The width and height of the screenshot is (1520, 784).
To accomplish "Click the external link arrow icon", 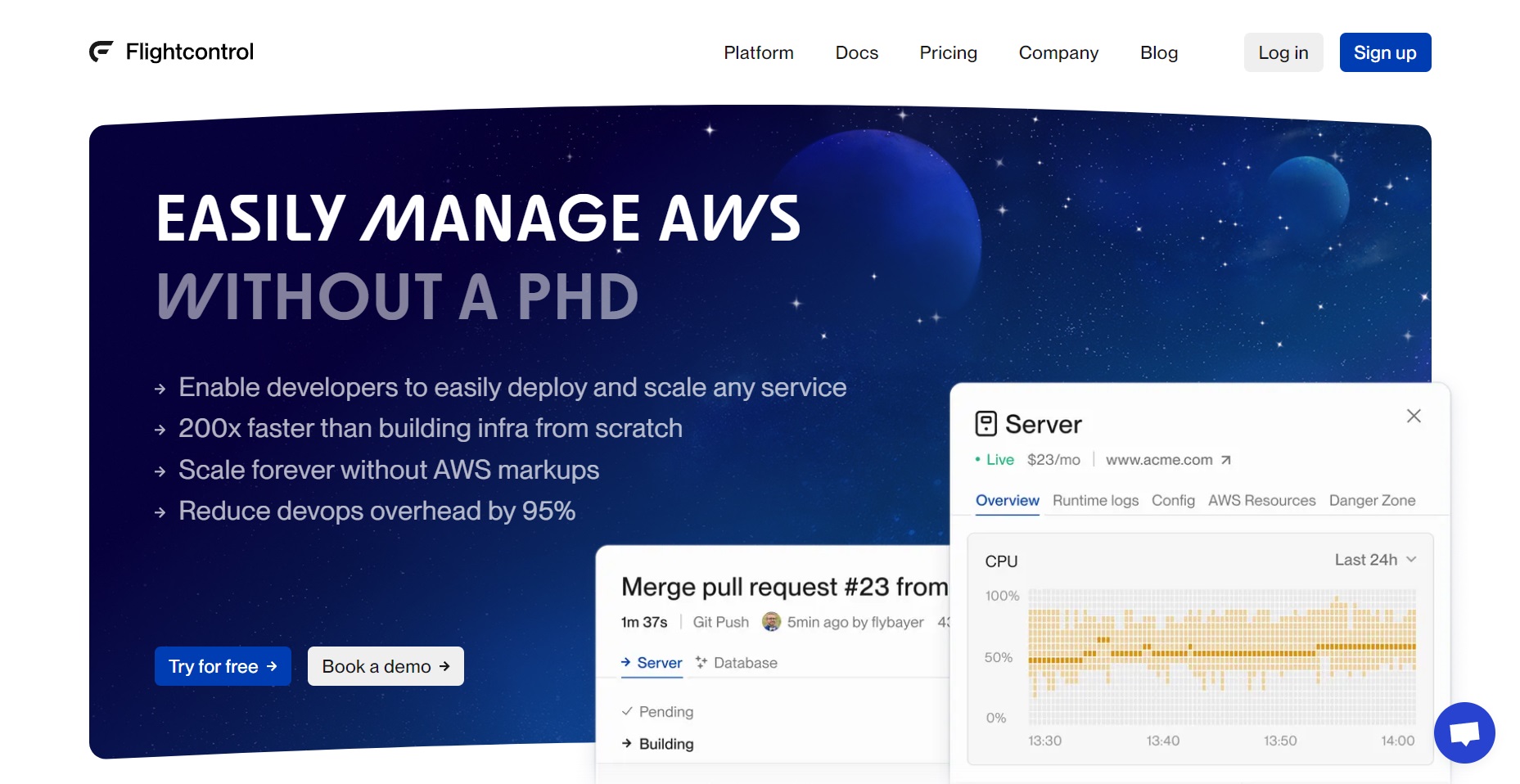I will coord(1225,460).
